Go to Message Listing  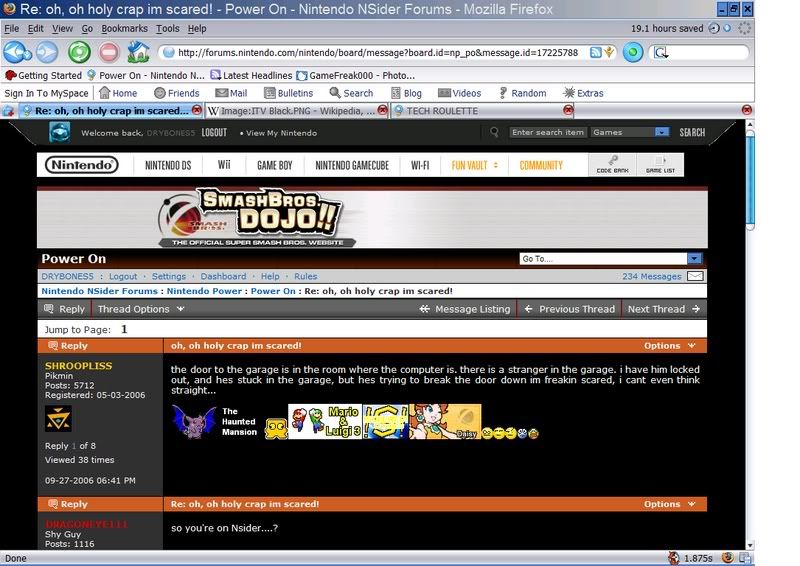click(465, 309)
